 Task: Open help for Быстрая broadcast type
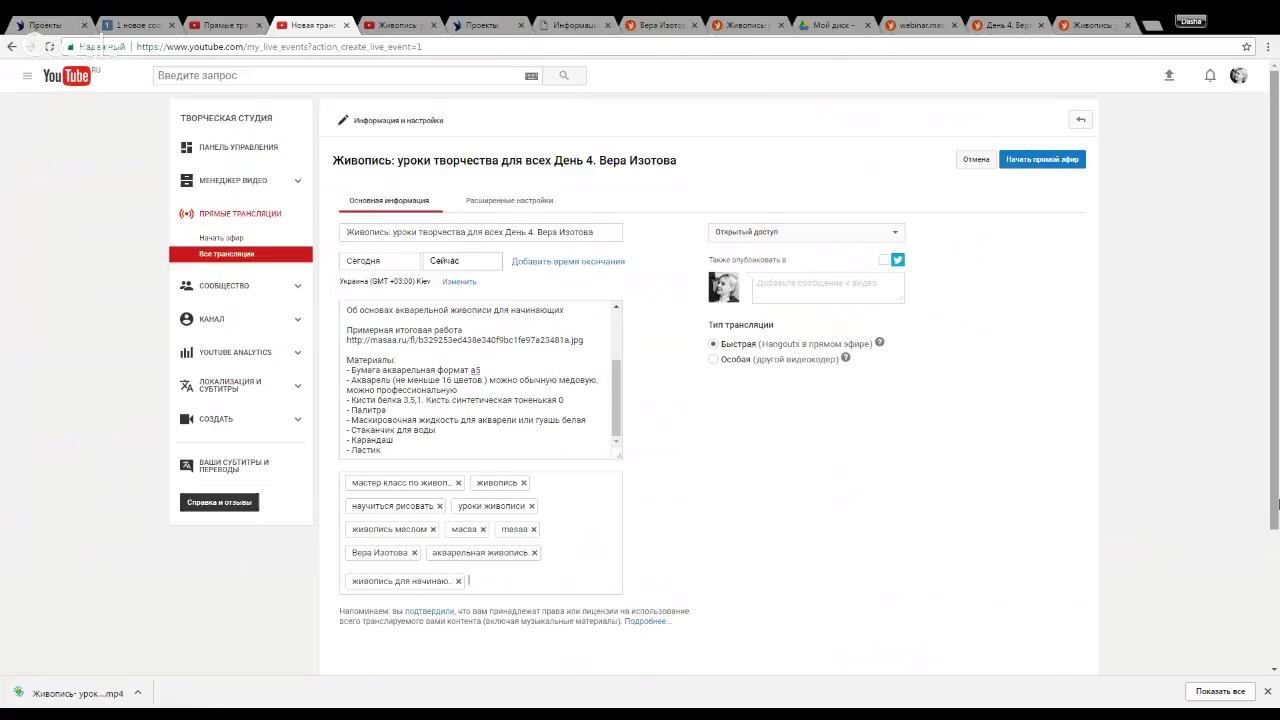[x=880, y=342]
